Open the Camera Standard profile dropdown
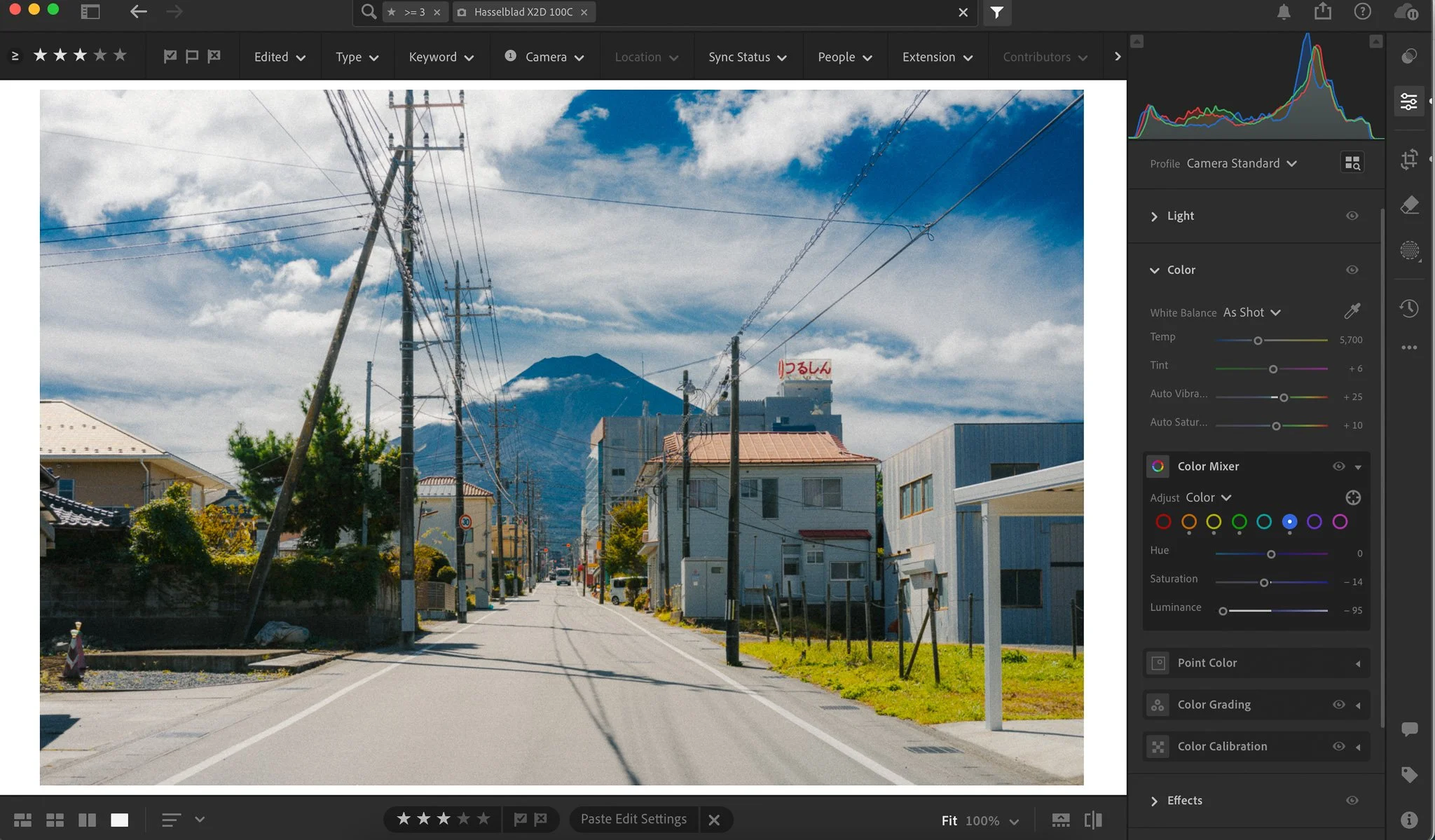The width and height of the screenshot is (1435, 840). (x=1241, y=163)
